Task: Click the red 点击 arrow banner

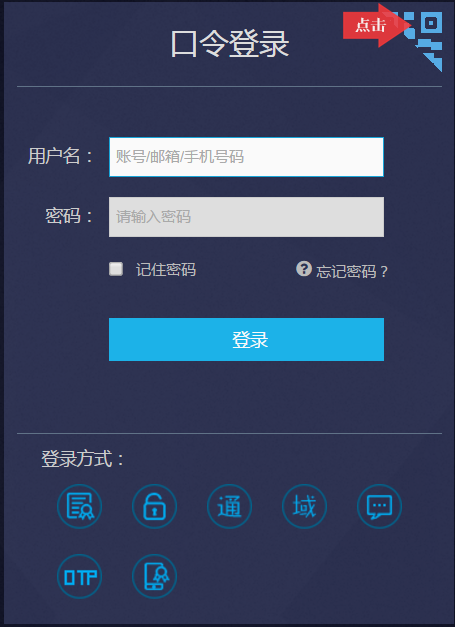Action: [x=377, y=26]
